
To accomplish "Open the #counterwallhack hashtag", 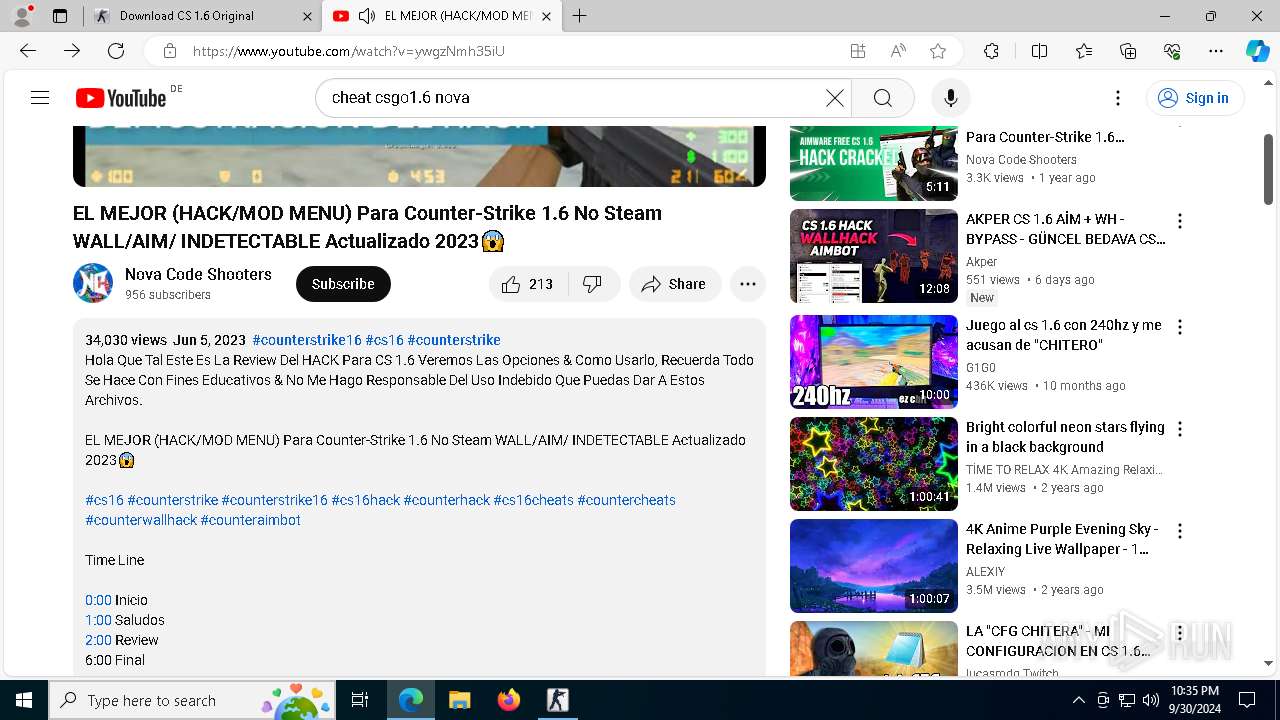I will pos(141,520).
